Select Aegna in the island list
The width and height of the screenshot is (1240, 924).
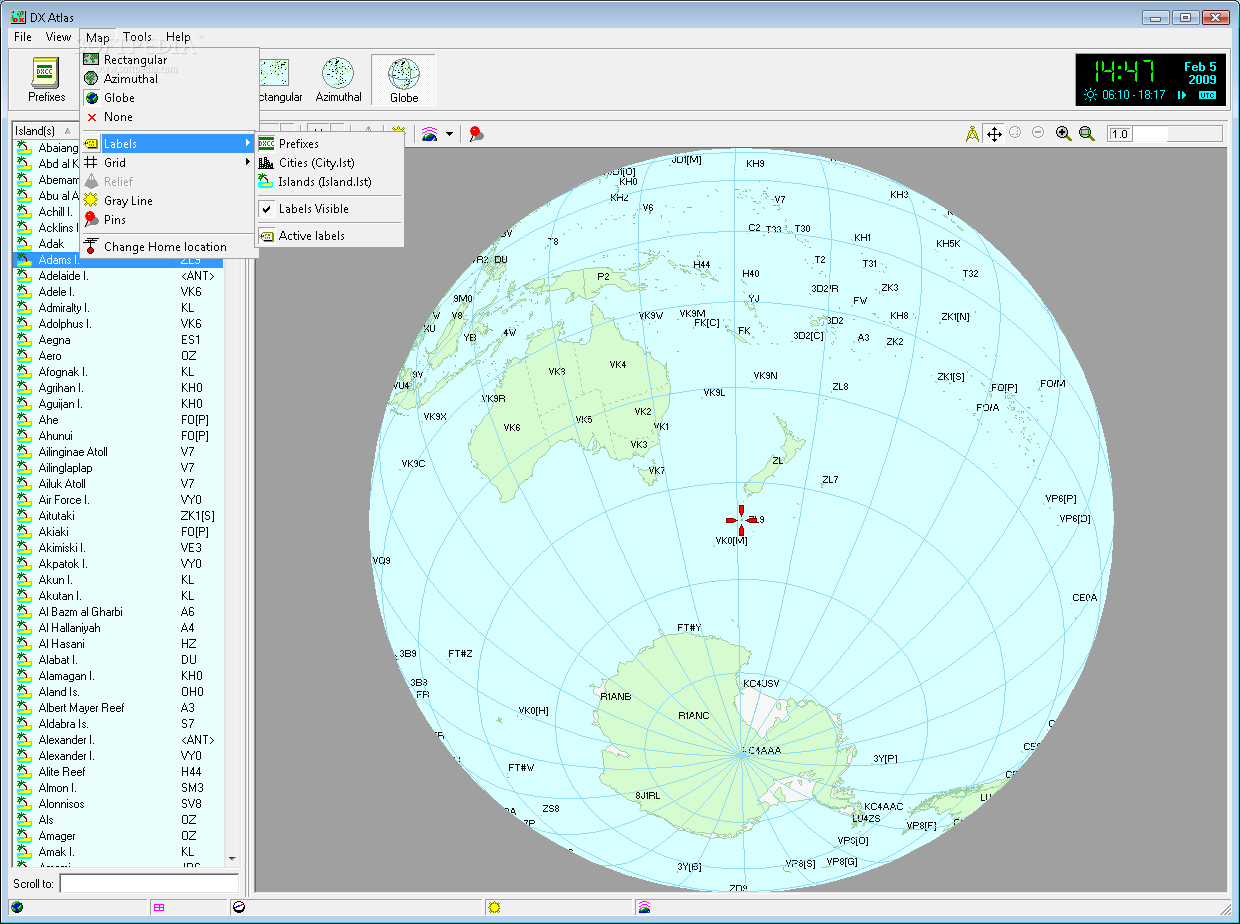coord(119,340)
